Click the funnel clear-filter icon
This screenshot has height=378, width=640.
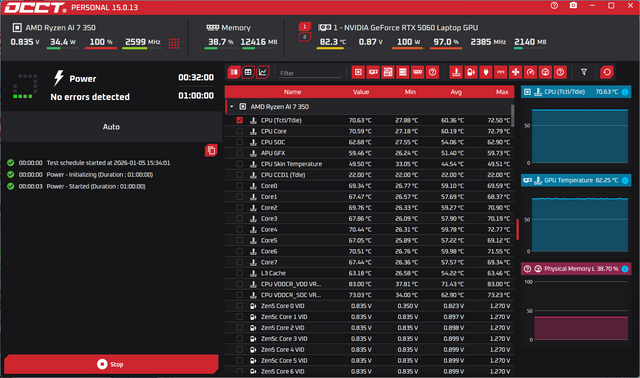click(x=584, y=72)
